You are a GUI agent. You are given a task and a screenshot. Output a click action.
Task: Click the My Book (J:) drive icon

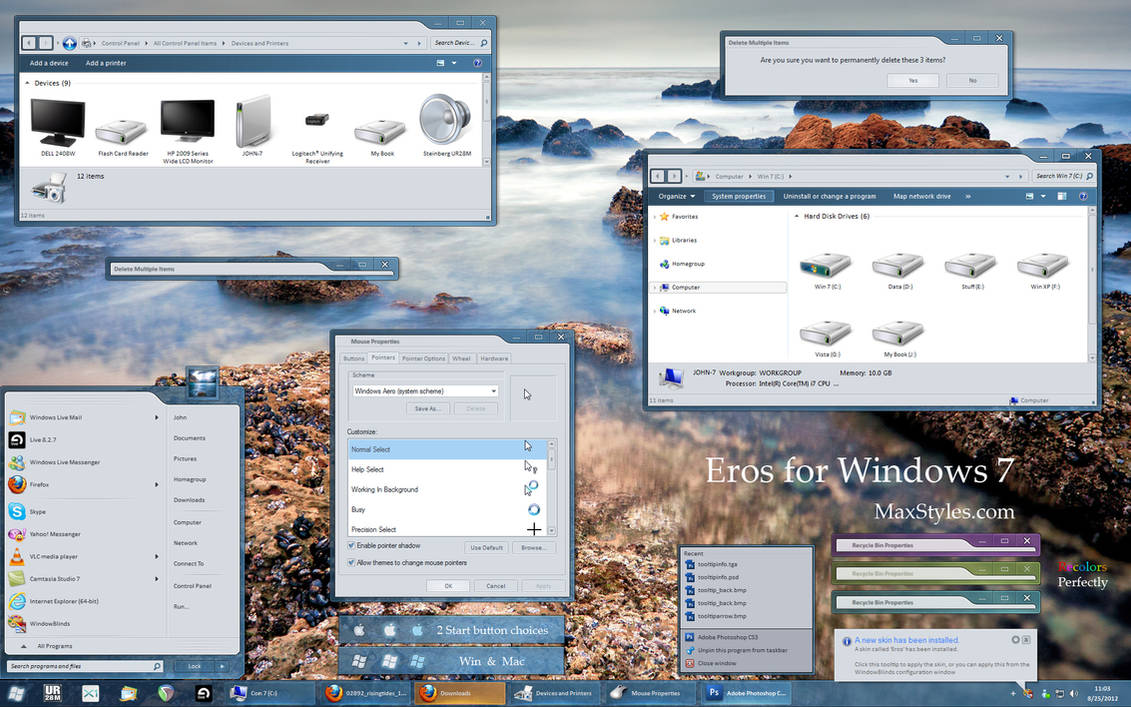(x=898, y=333)
